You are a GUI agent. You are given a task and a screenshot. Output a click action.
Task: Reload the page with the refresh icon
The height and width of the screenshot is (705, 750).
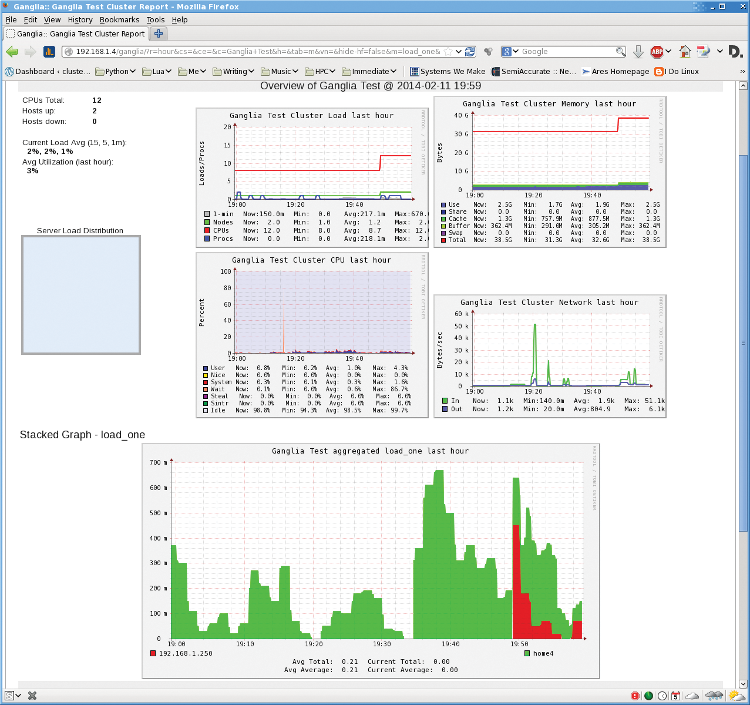[469, 51]
